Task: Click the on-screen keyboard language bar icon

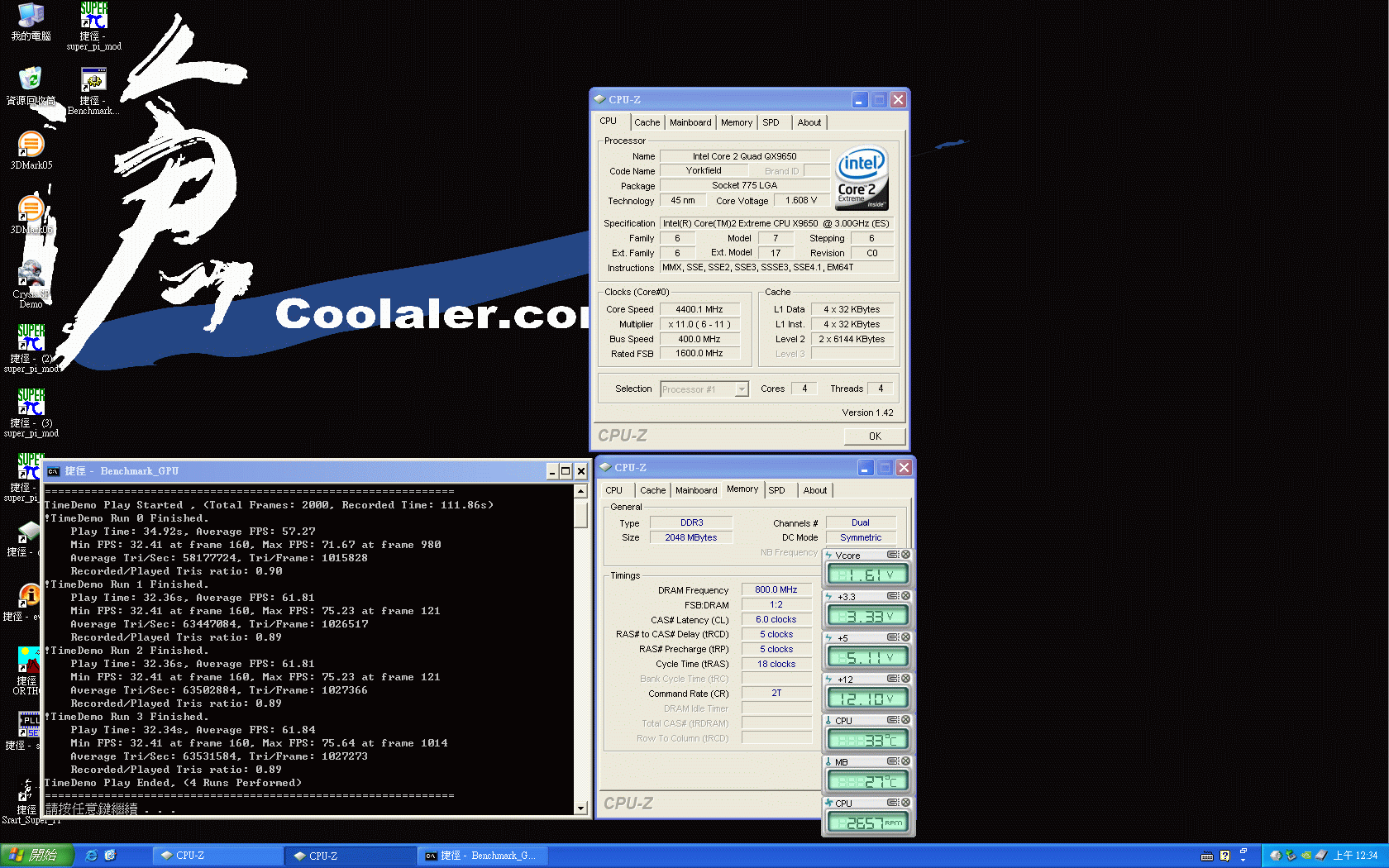Action: click(1207, 856)
